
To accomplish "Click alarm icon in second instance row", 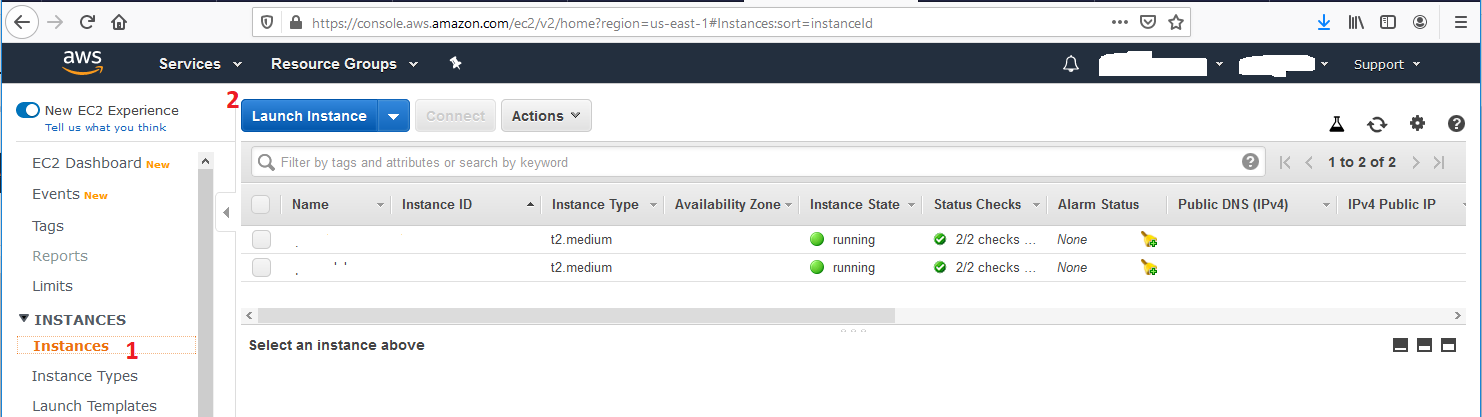I will [x=1149, y=267].
